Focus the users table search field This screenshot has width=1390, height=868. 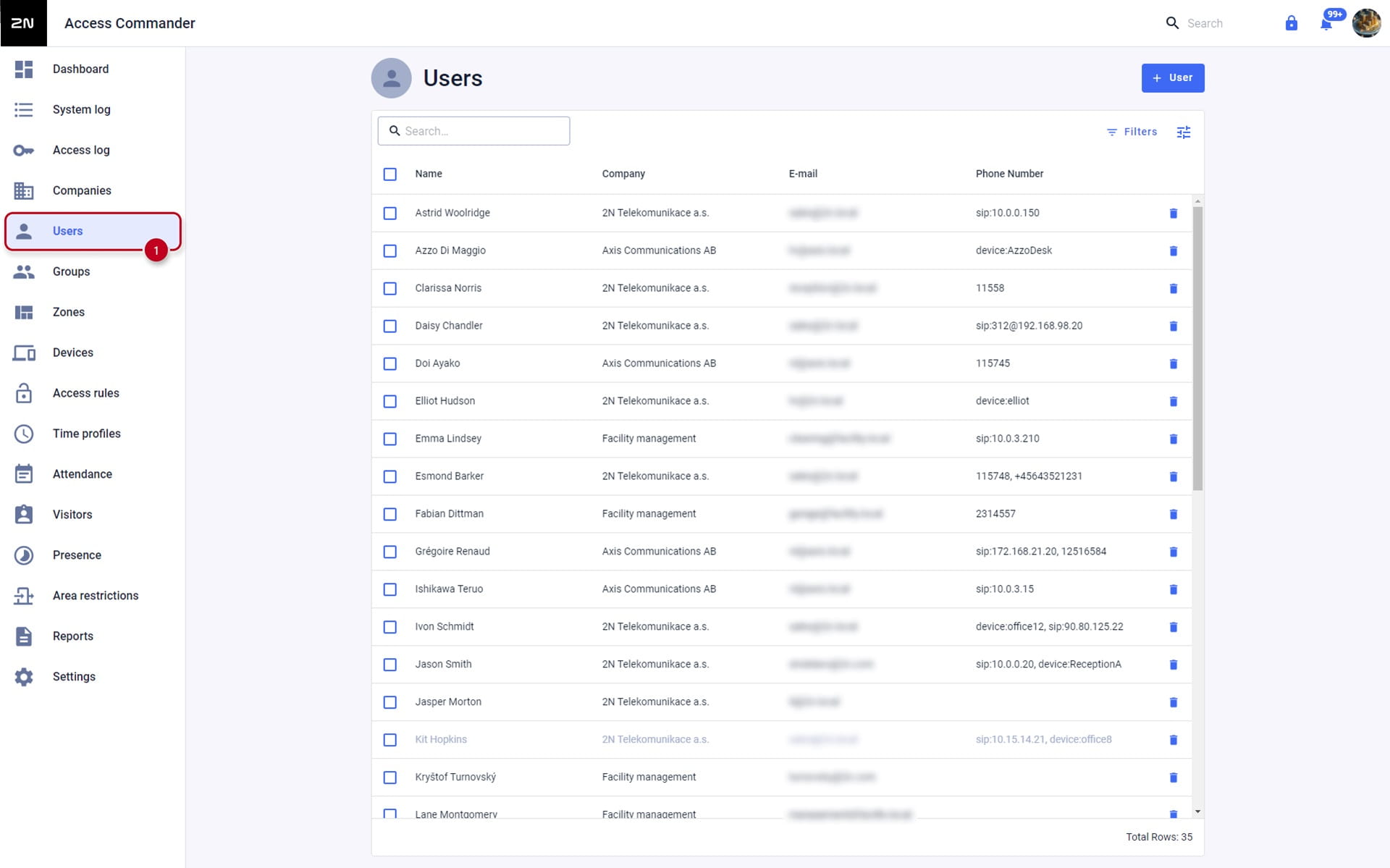click(x=473, y=131)
